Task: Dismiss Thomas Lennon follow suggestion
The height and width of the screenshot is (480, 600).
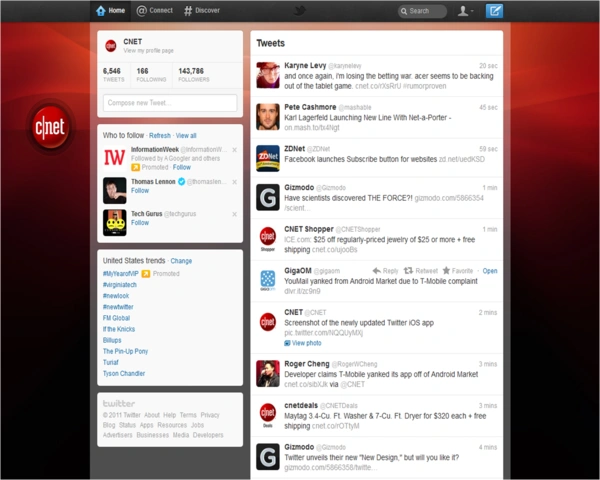Action: point(235,182)
